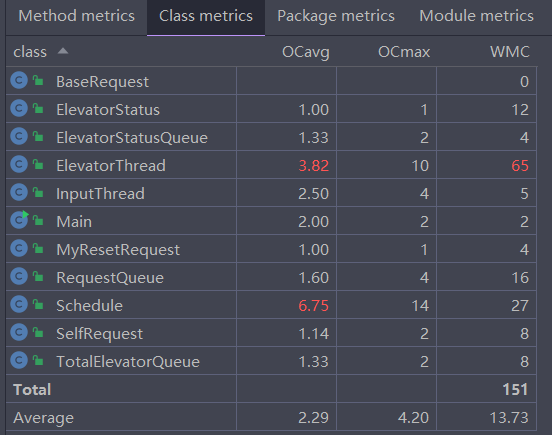This screenshot has width=552, height=435.
Task: Click the green public lock icon beside RequestQueue
Action: pyautogui.click(x=38, y=276)
